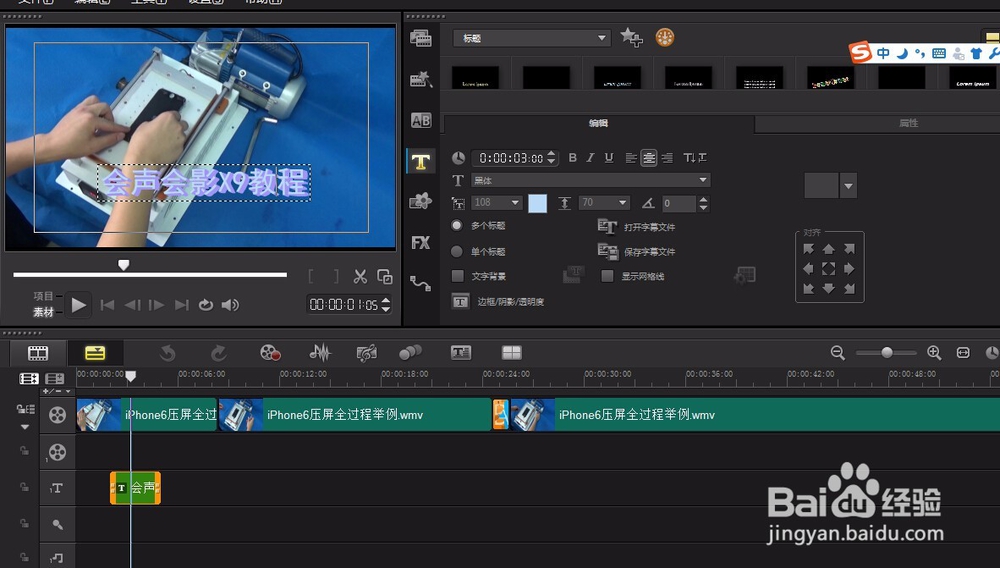
Task: Select title clip 会声 on title track
Action: click(135, 488)
